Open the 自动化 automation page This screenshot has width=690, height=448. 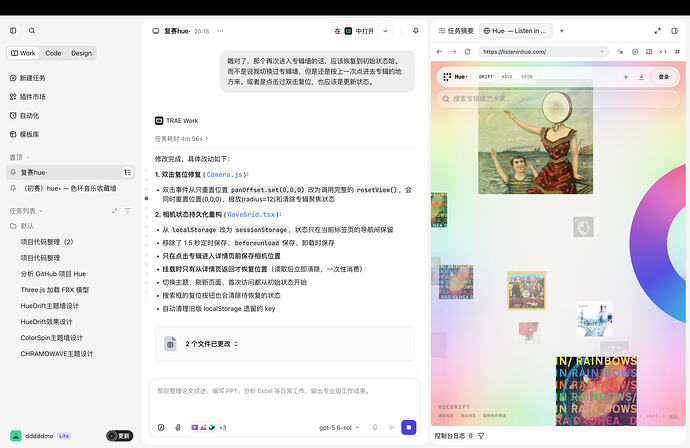(x=25, y=116)
